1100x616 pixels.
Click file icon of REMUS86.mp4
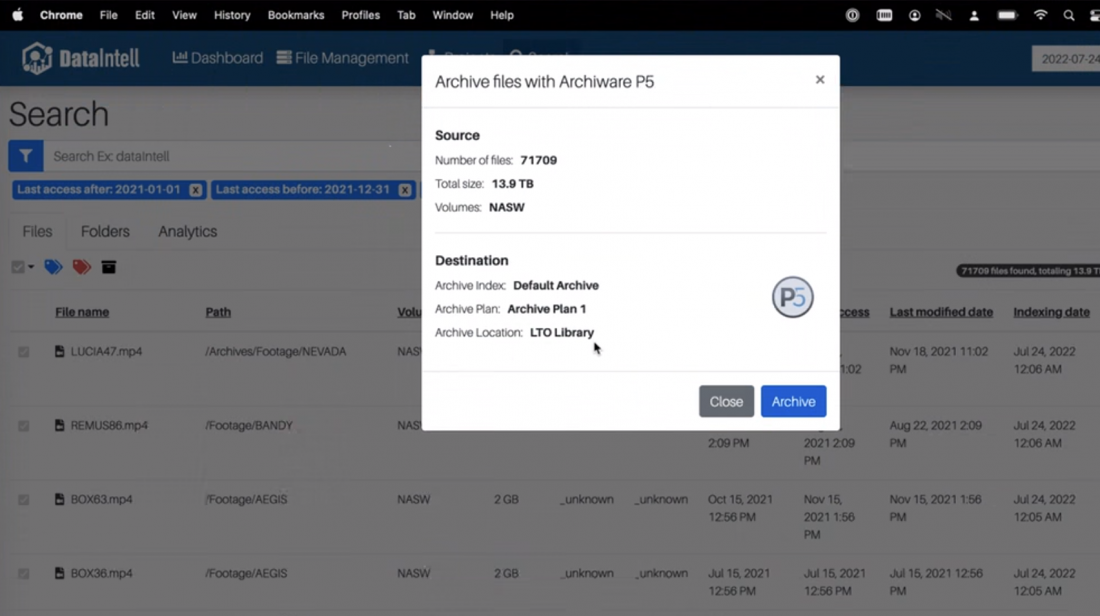tap(60, 425)
